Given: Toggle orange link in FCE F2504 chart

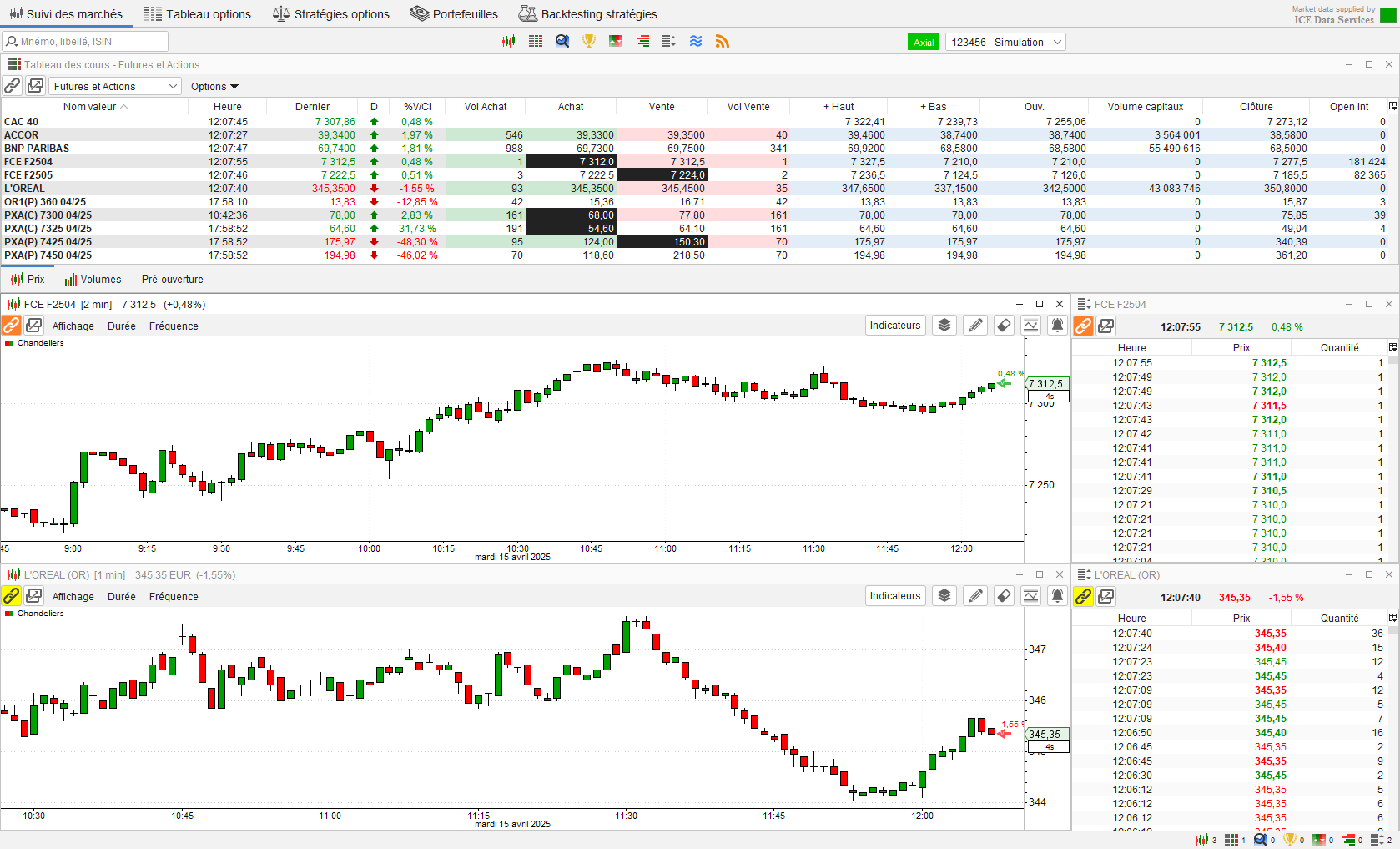Looking at the screenshot, I should point(12,326).
